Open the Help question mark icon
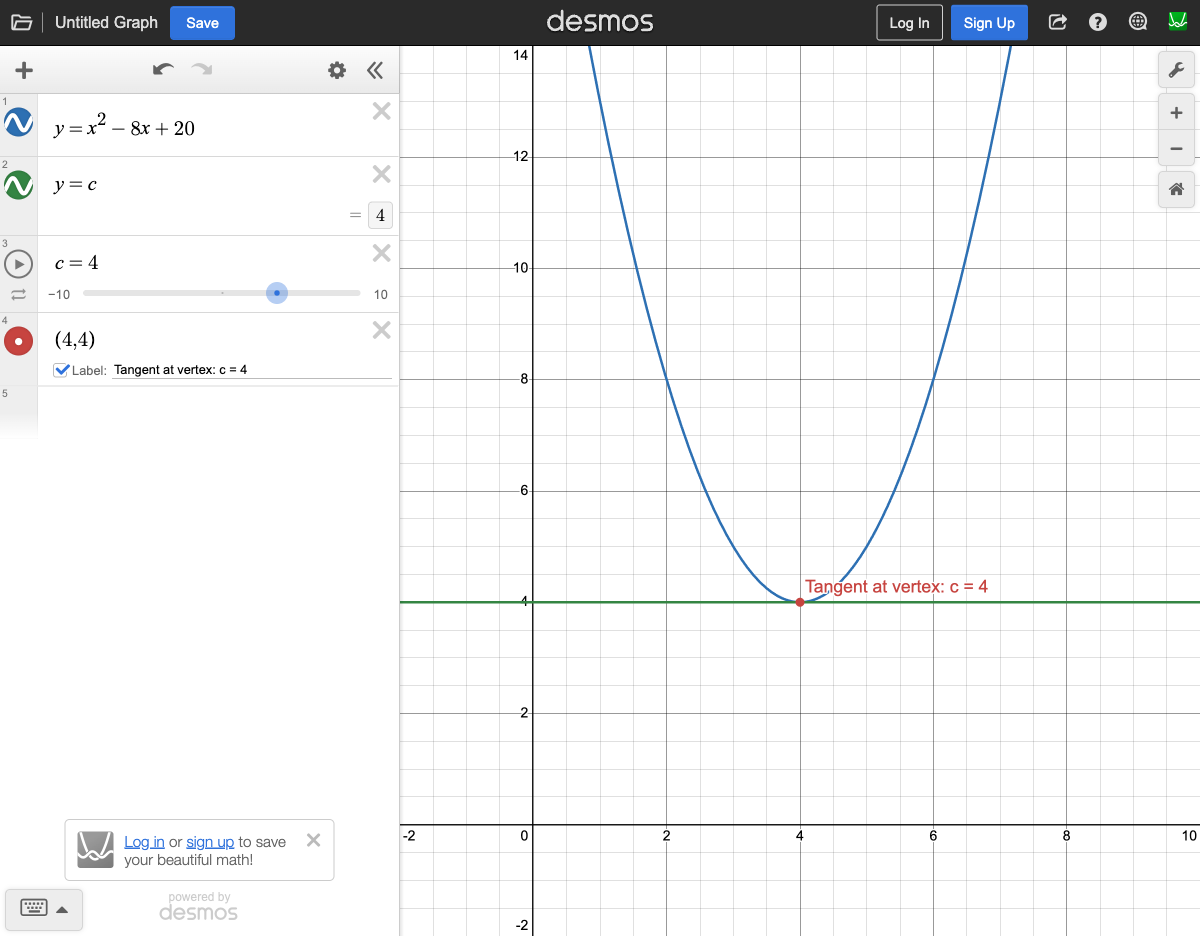The height and width of the screenshot is (936, 1200). pos(1098,22)
